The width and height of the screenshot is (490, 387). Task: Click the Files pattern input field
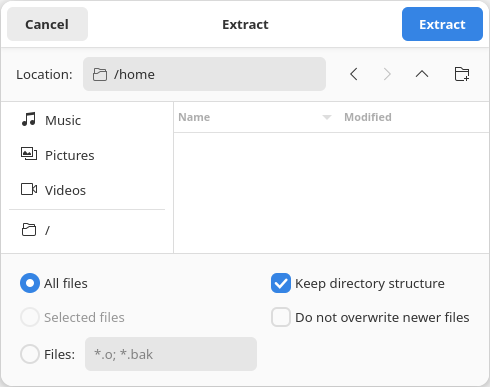171,354
